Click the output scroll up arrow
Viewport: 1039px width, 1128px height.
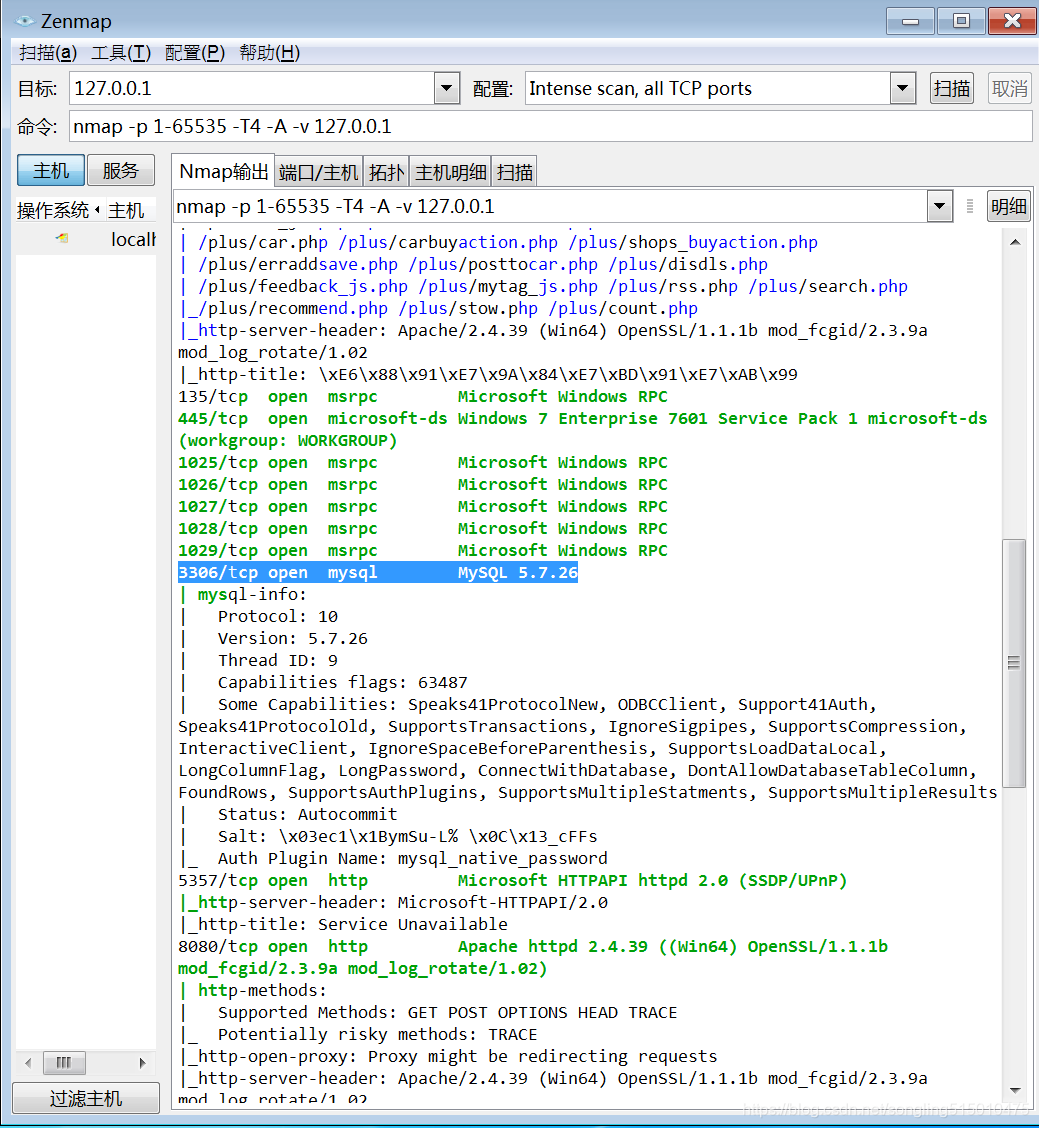point(1015,242)
